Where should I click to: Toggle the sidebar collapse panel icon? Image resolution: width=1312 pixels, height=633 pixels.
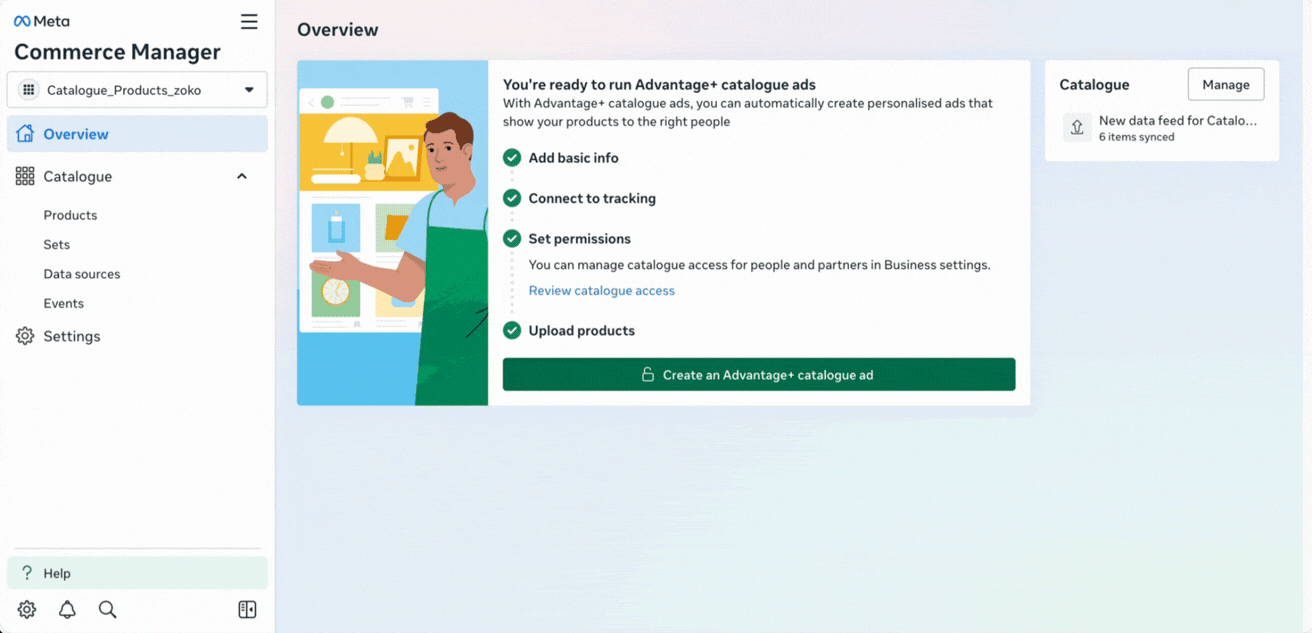pos(247,610)
